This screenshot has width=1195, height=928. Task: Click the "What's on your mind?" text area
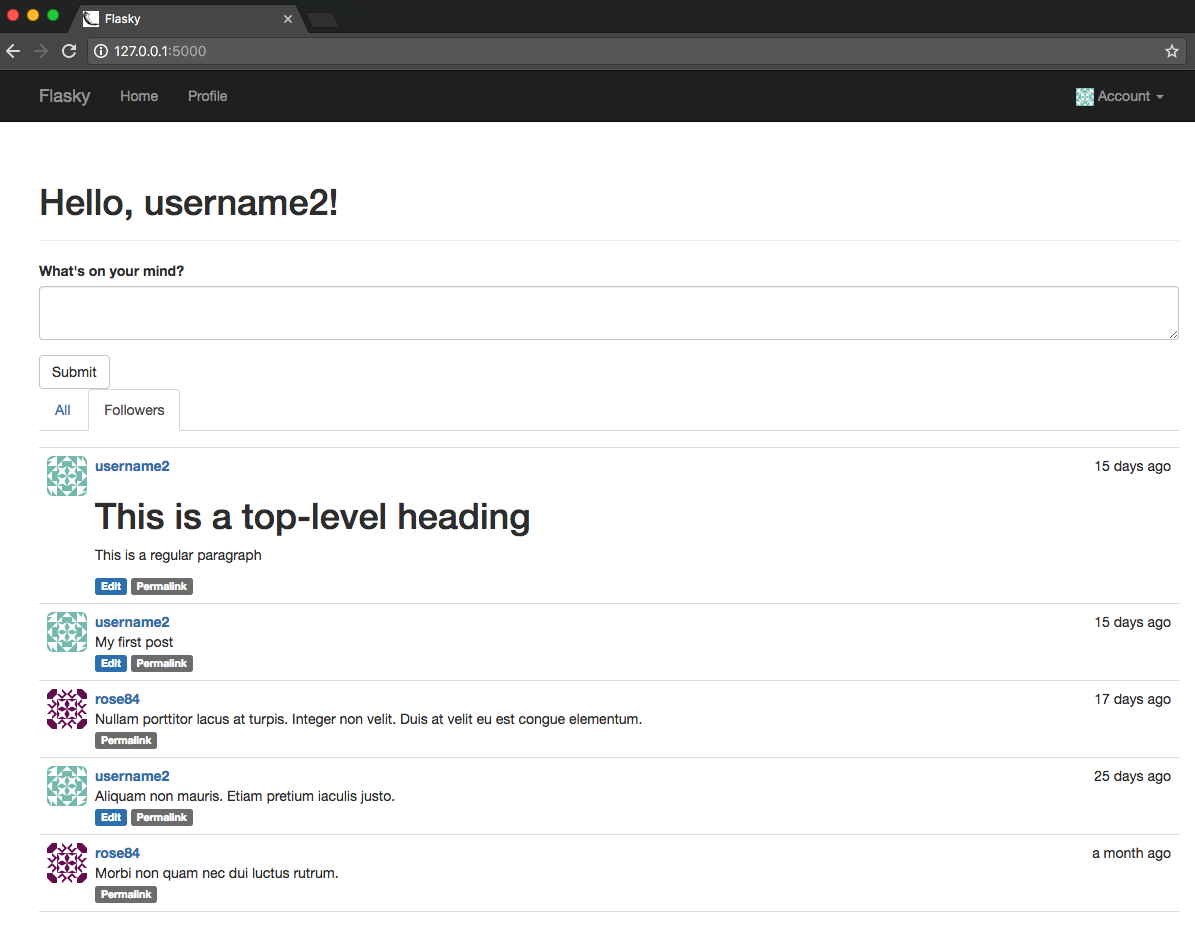[x=608, y=313]
